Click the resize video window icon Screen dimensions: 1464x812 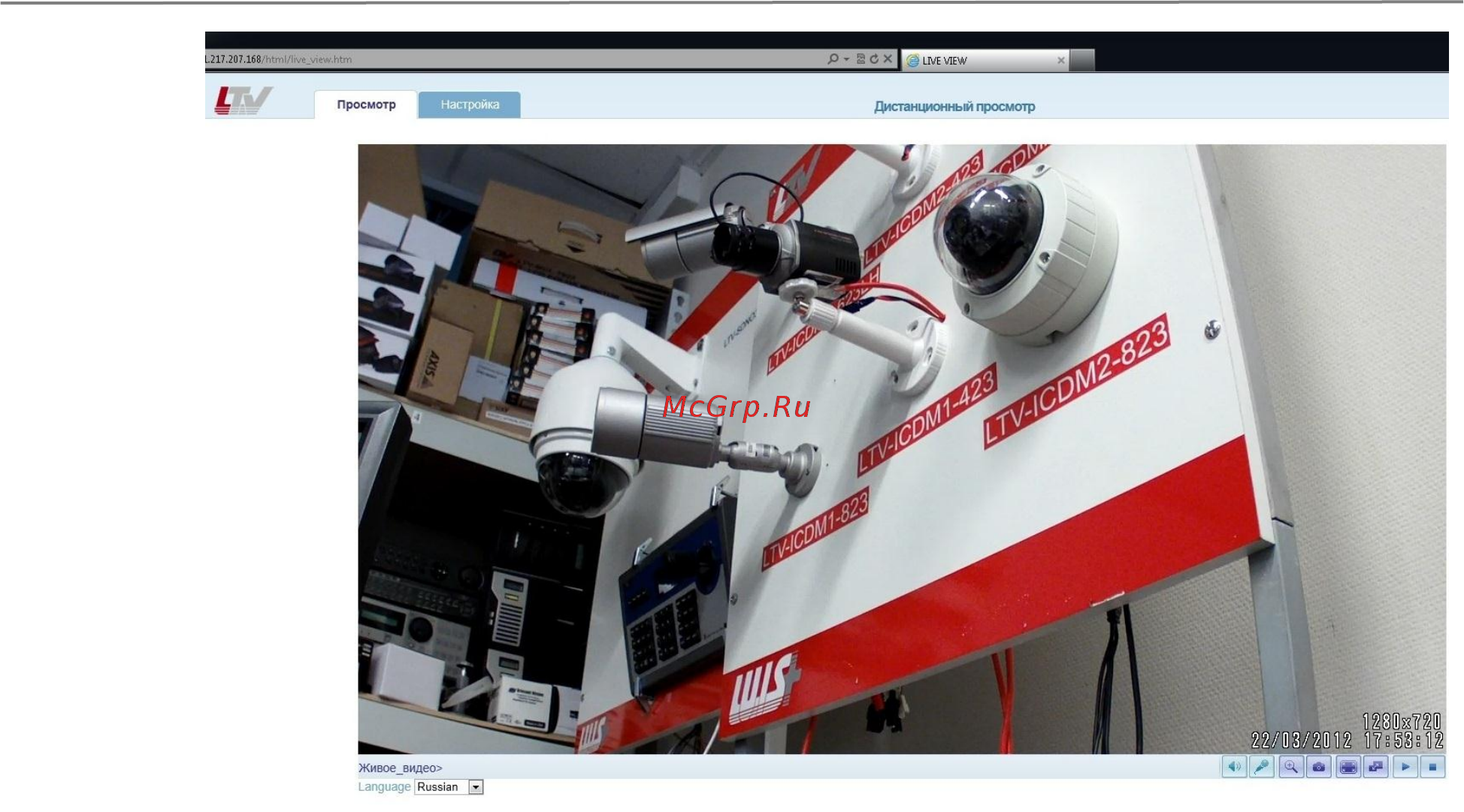coord(1376,767)
